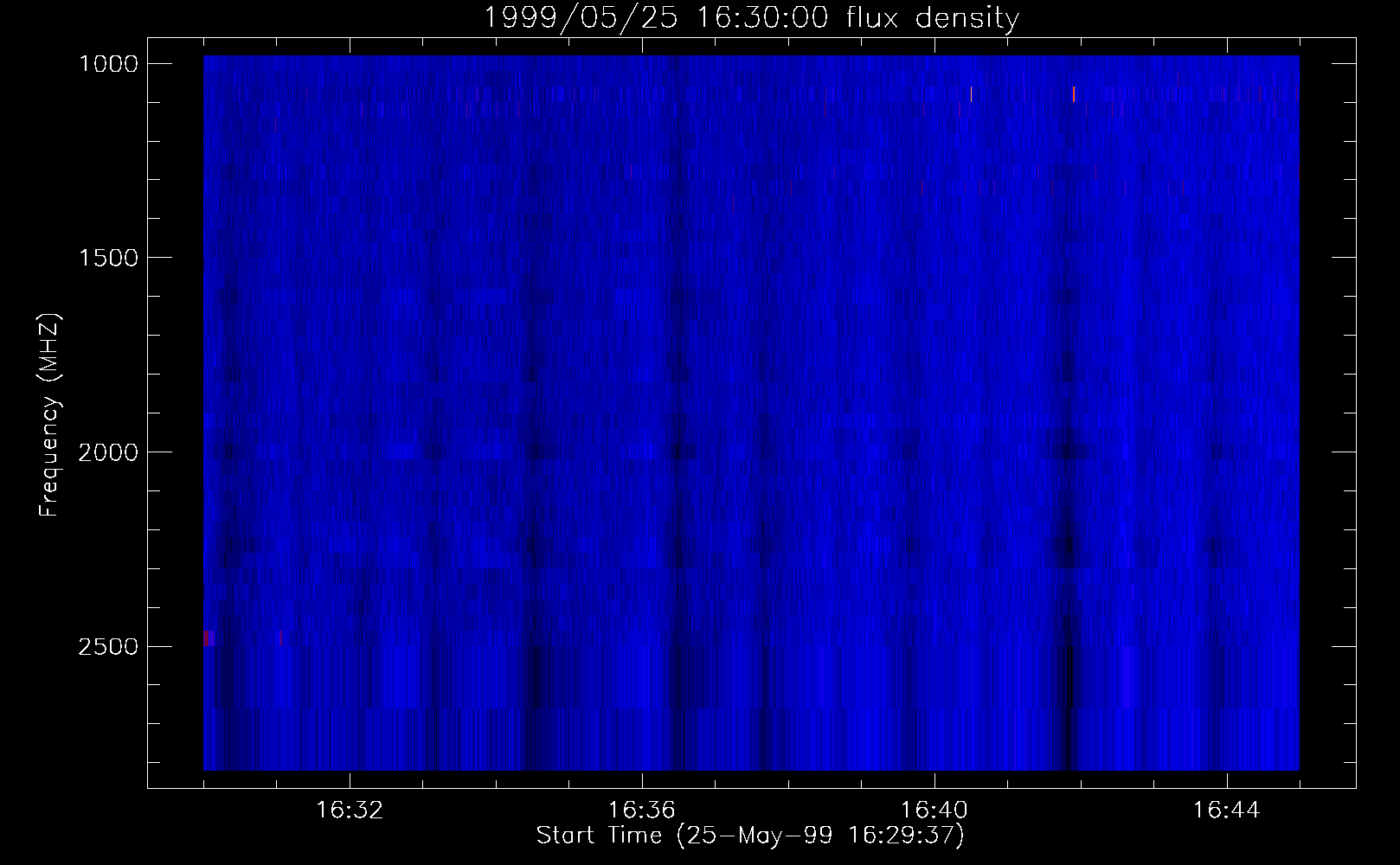Click the 'Frequency (MHZ)' y-axis label
Image resolution: width=1400 pixels, height=865 pixels.
point(49,415)
